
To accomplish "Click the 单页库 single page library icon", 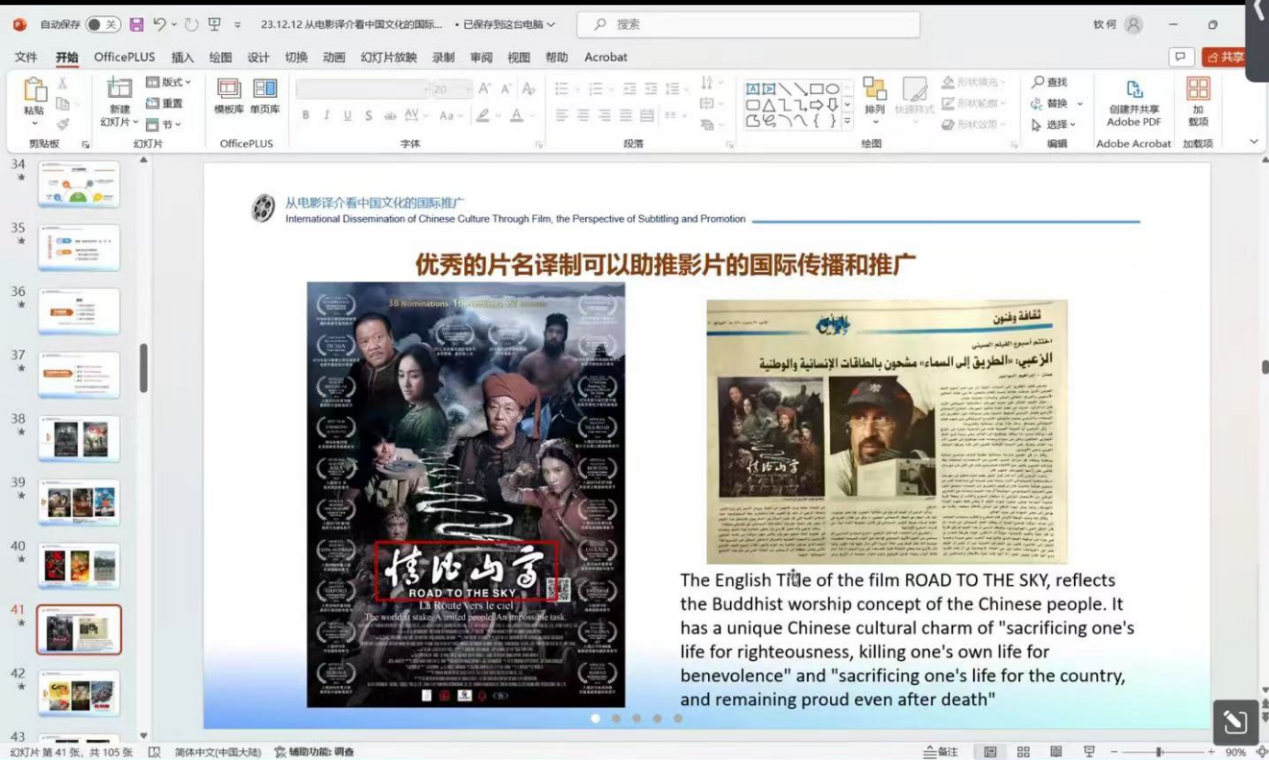I will (x=265, y=97).
